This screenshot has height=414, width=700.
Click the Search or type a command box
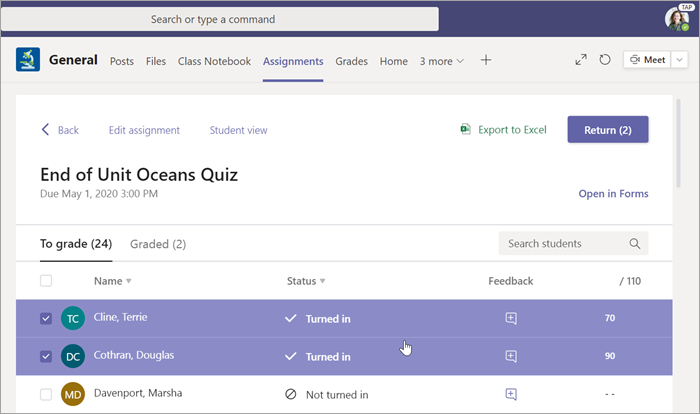coord(220,19)
